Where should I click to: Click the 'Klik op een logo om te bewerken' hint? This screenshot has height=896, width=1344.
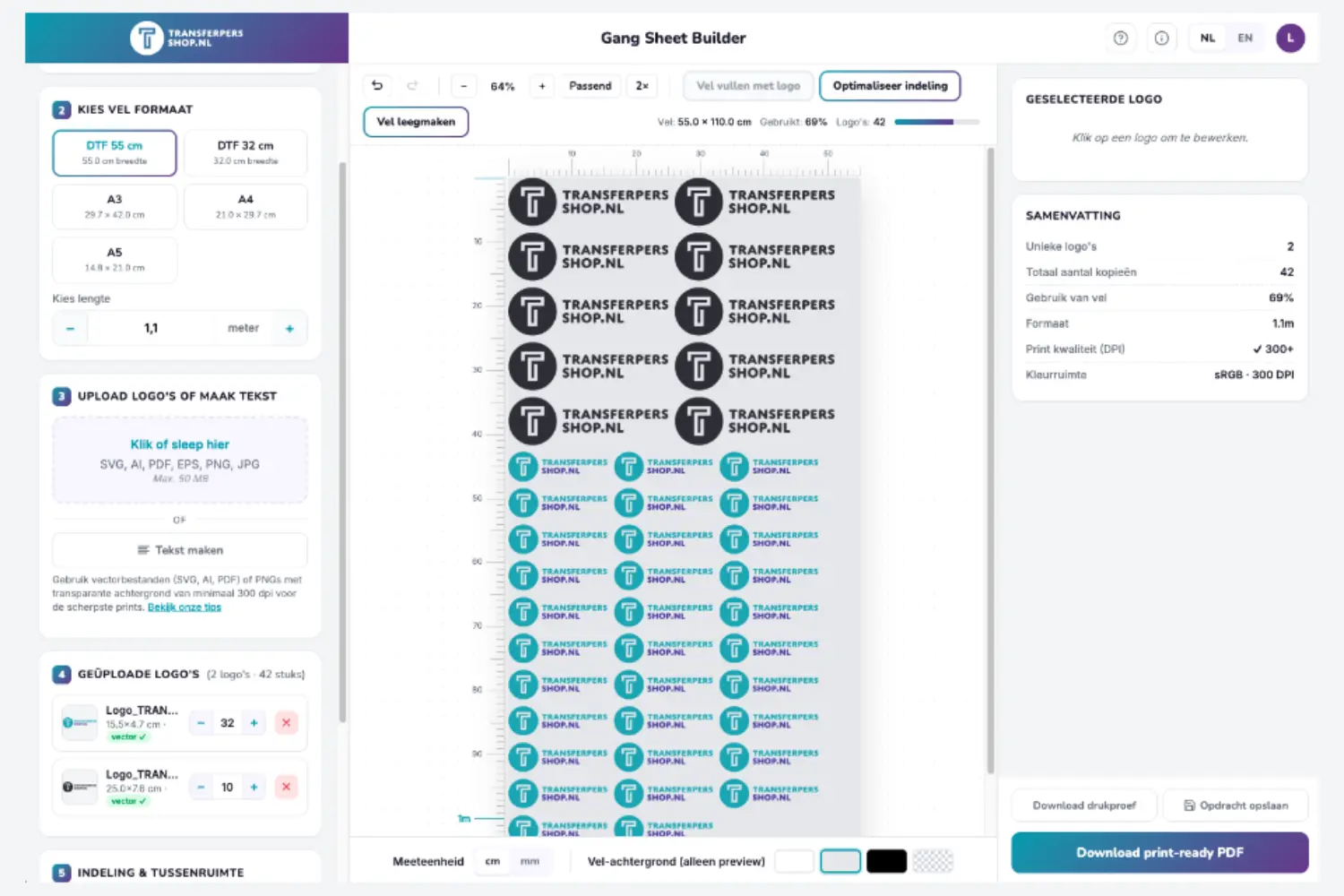click(x=1159, y=138)
